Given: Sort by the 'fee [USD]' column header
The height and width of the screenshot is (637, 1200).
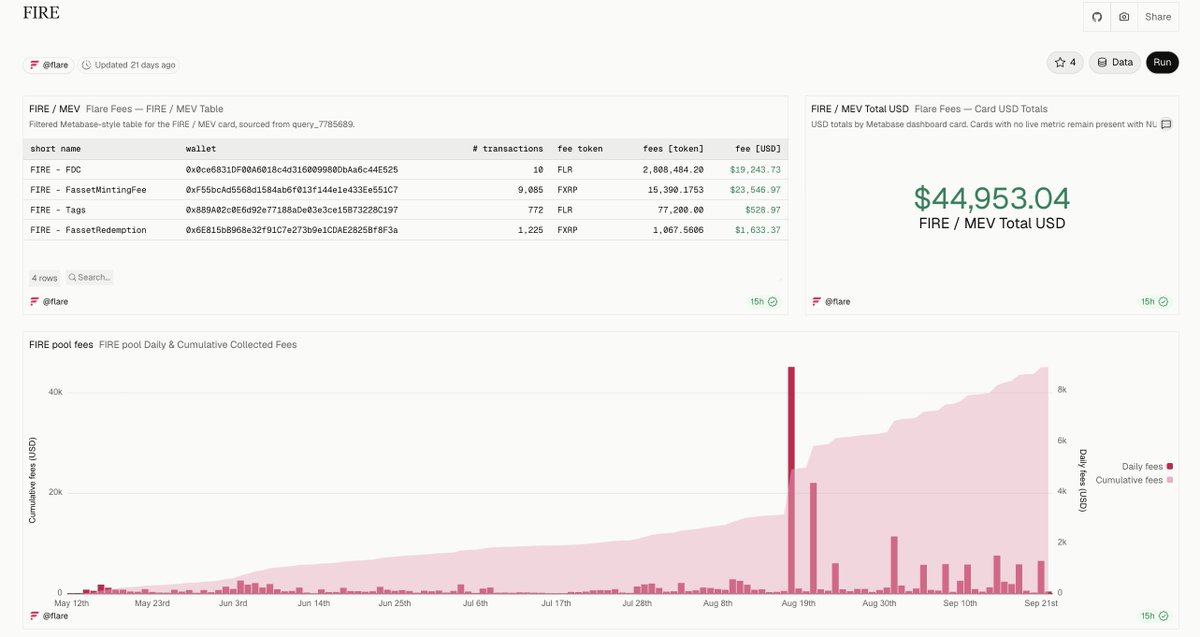Looking at the screenshot, I should (x=758, y=149).
